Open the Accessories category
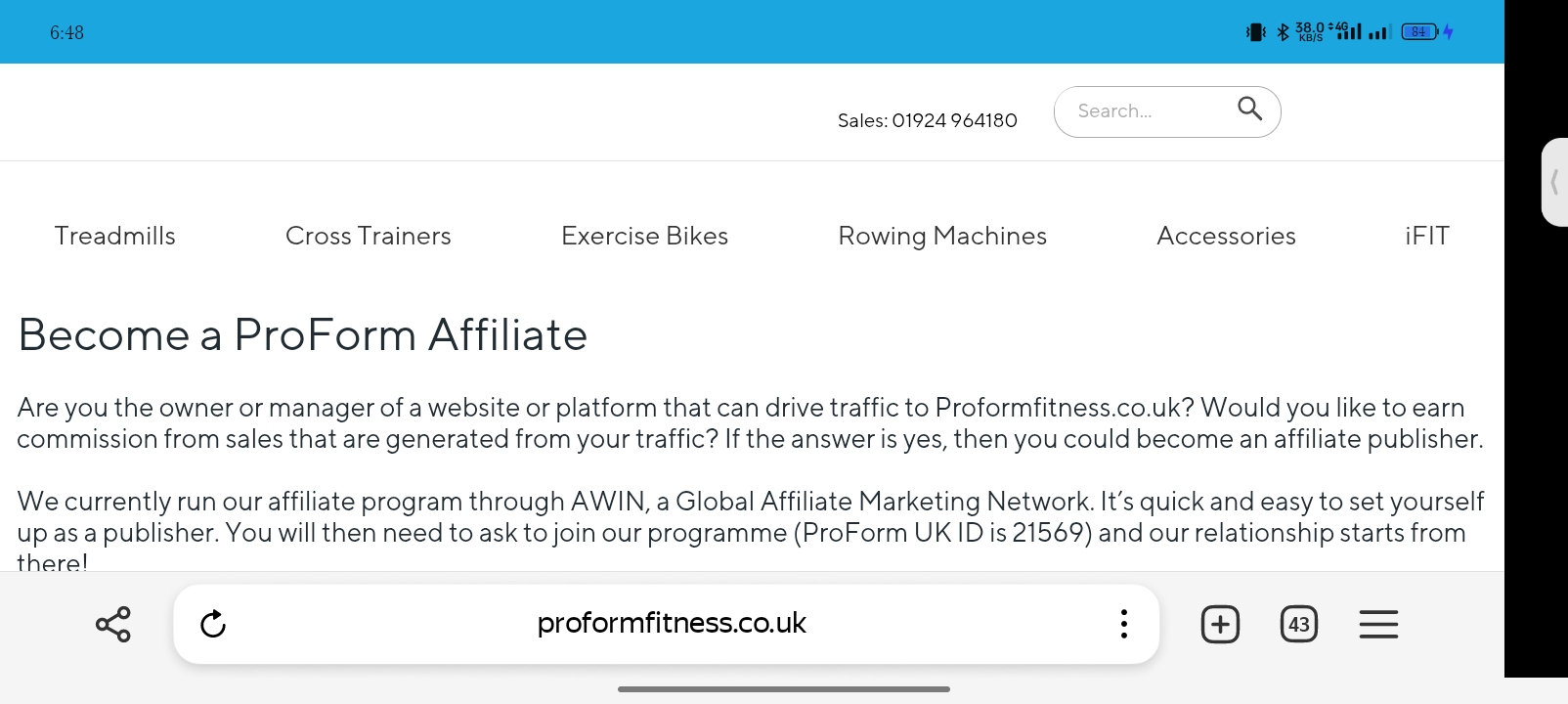Viewport: 1568px width, 704px height. [1227, 236]
